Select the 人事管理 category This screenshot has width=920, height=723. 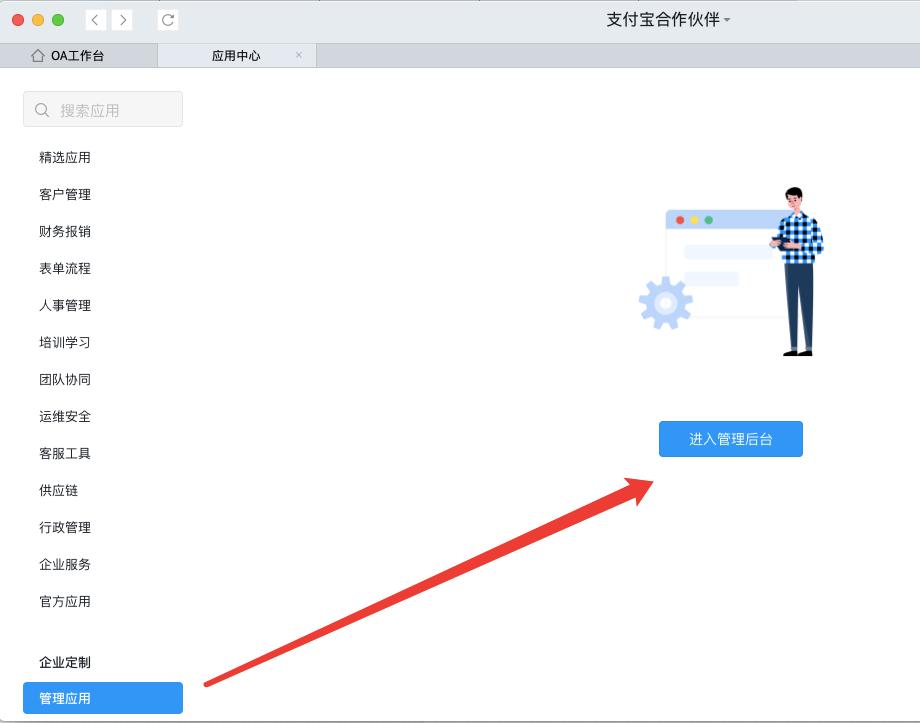63,305
